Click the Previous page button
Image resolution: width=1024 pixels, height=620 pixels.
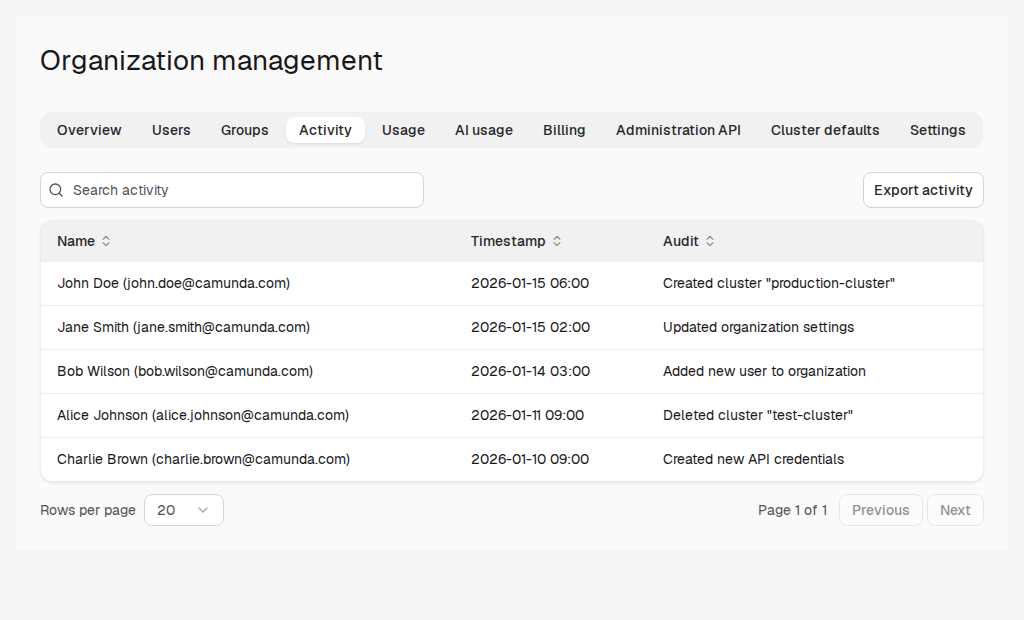pyautogui.click(x=880, y=510)
